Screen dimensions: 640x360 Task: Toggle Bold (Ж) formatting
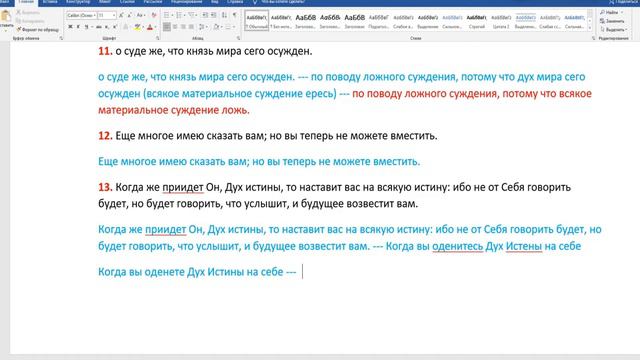(x=70, y=27)
